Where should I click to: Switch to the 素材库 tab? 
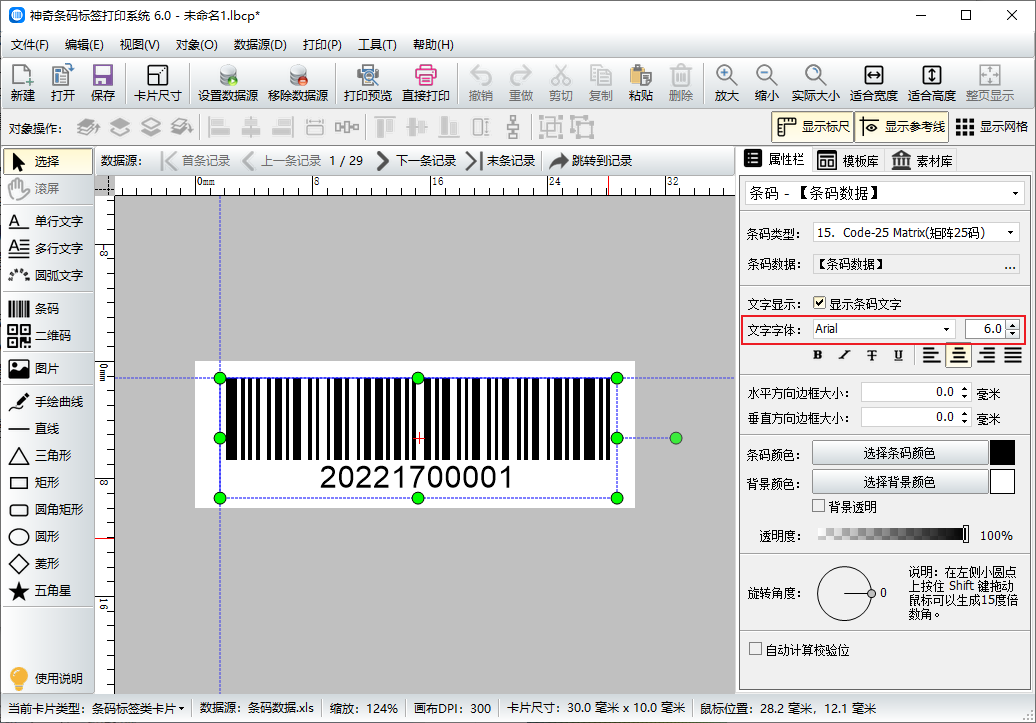coord(922,161)
